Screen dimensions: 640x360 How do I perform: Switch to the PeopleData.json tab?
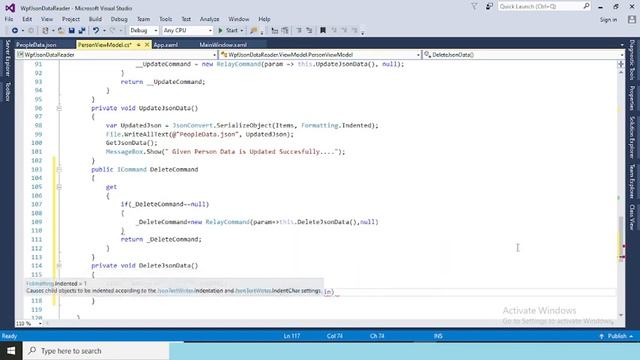36,44
